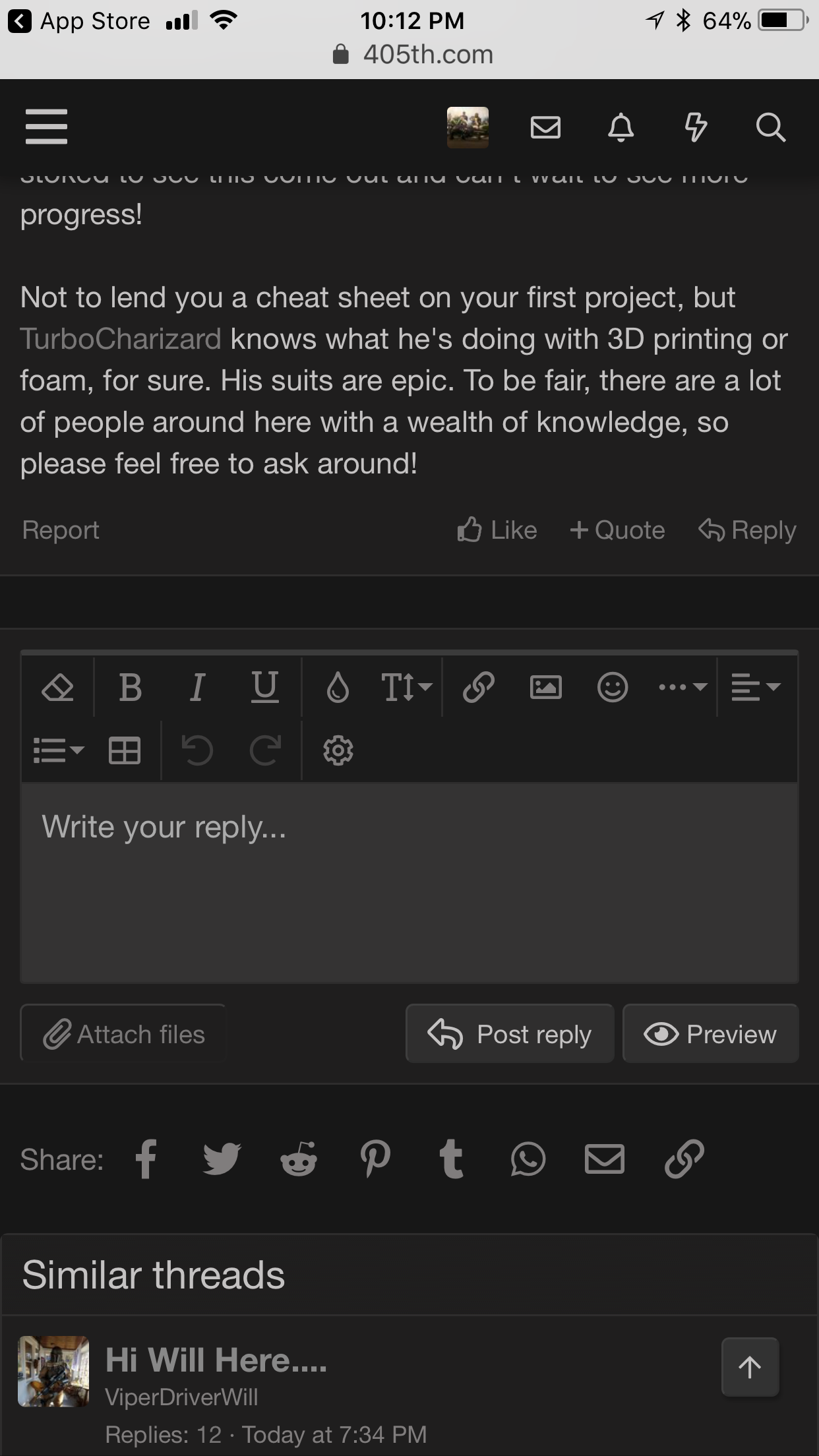The height and width of the screenshot is (1456, 819).
Task: Click the insert image icon
Action: (546, 687)
